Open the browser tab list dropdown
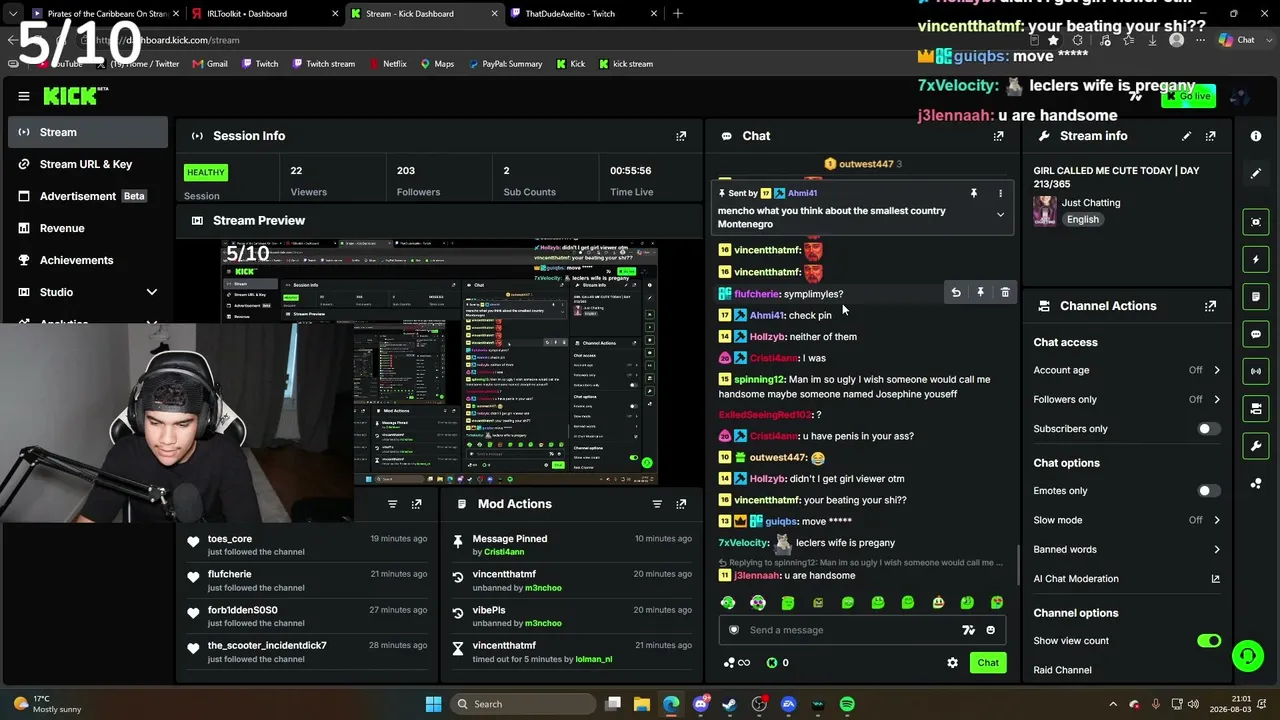This screenshot has height=720, width=1280. coord(11,14)
